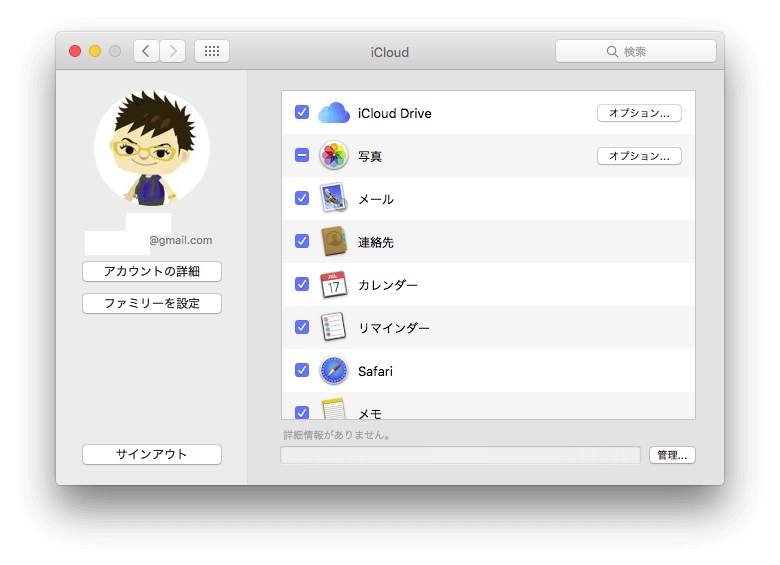
Task: Go back with the left chevron button
Action: [x=146, y=51]
